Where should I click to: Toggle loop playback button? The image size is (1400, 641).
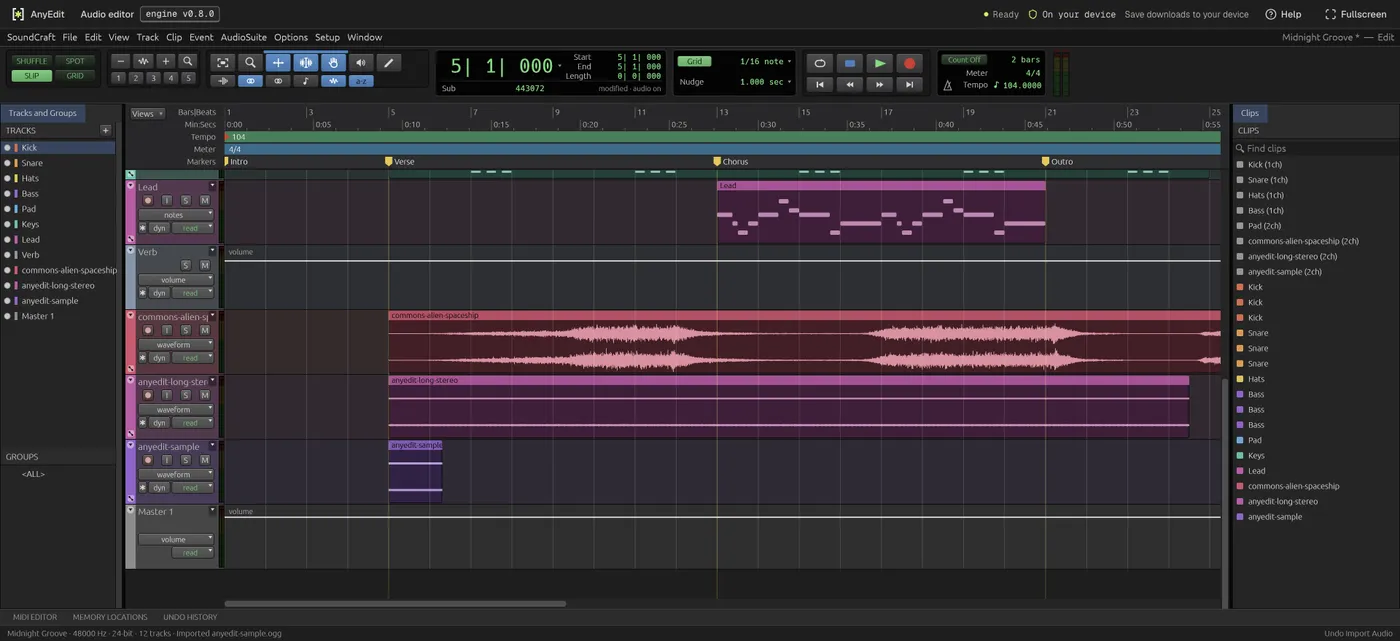click(820, 63)
